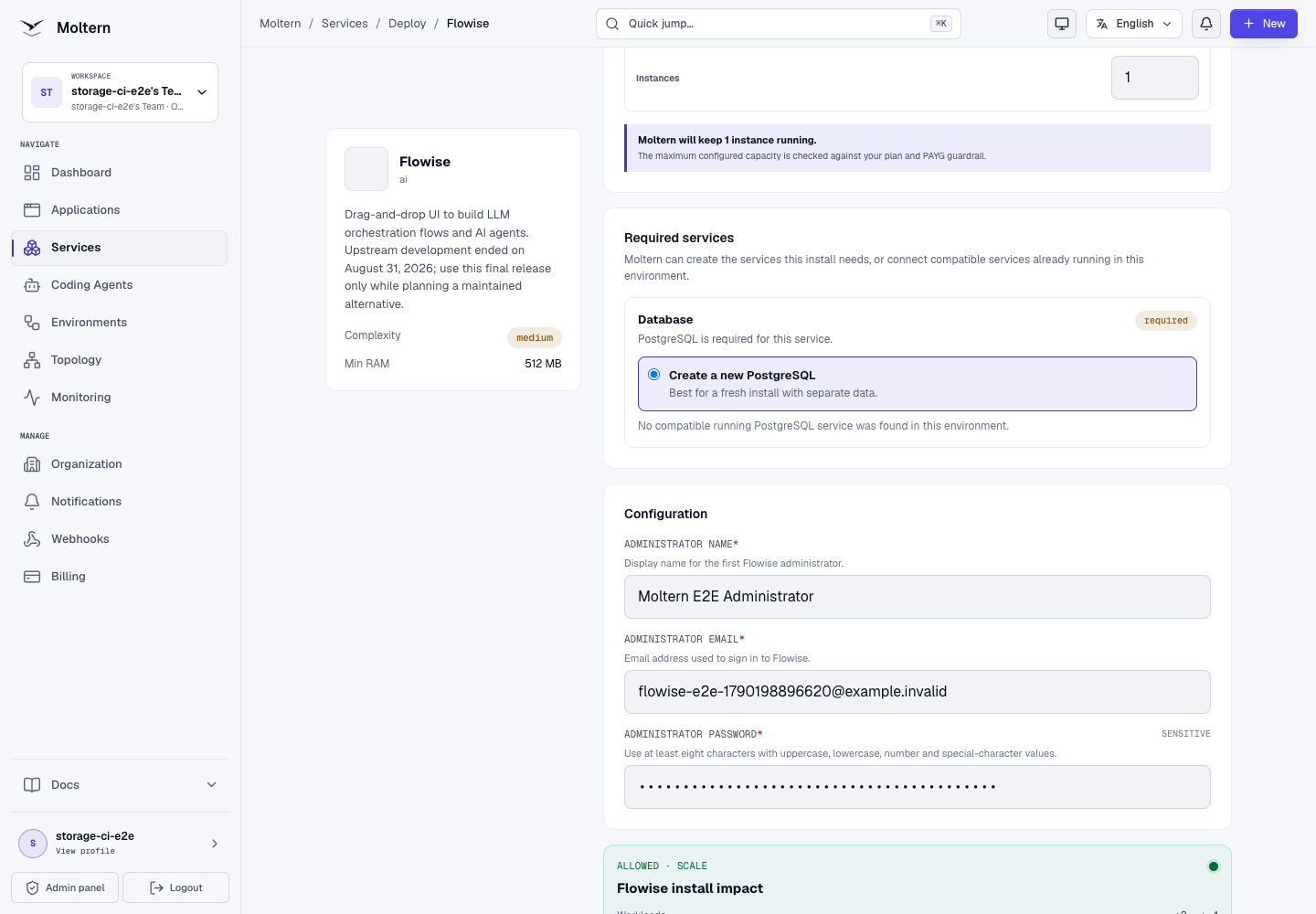Viewport: 1316px width, 914px height.
Task: Click the Applications window icon
Action: pyautogui.click(x=32, y=210)
